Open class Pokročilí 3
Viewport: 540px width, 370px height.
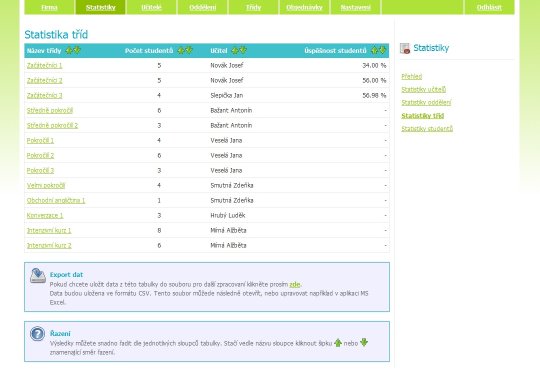pyautogui.click(x=40, y=171)
